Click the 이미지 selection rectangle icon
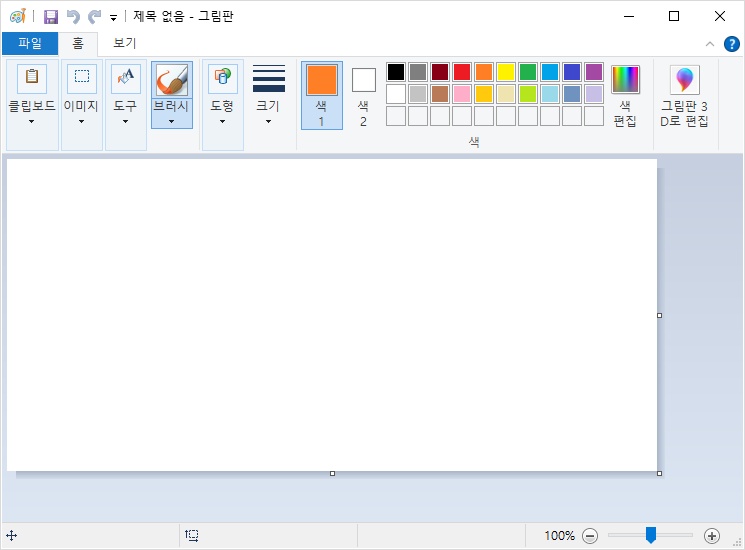The image size is (745, 550). click(82, 78)
